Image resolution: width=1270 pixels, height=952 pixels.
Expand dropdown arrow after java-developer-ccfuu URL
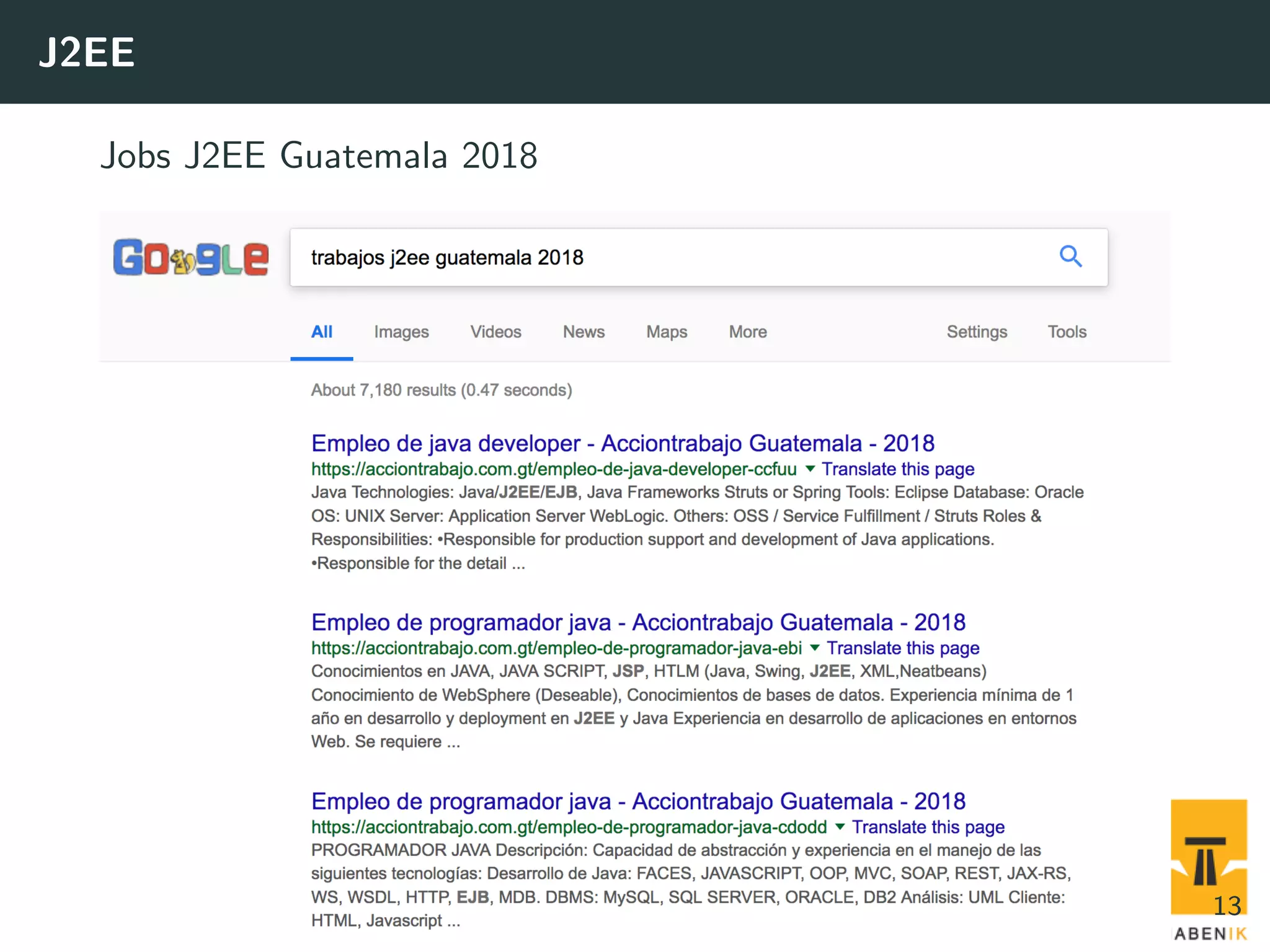tap(810, 469)
